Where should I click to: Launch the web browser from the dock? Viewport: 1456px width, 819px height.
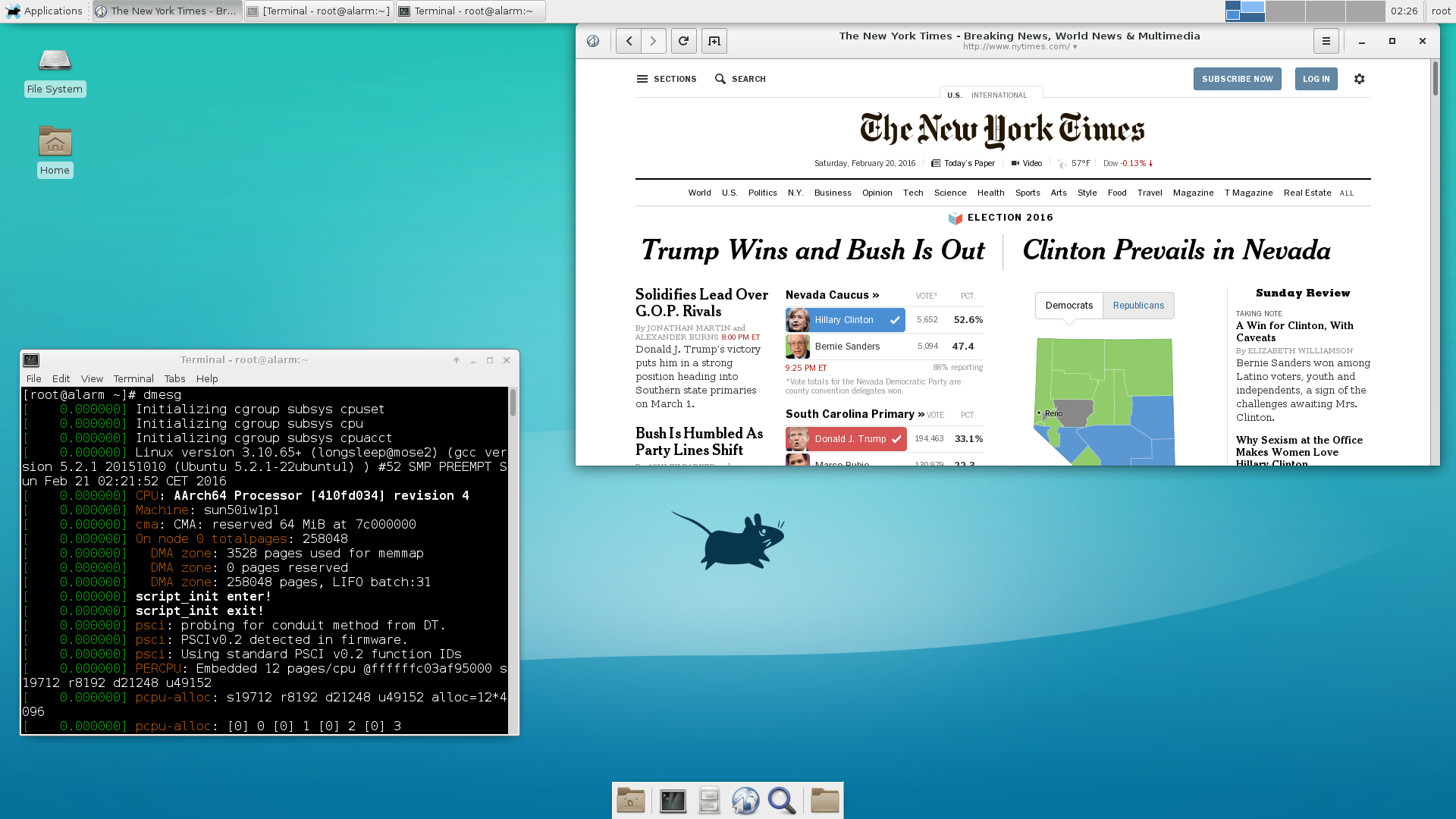[x=745, y=801]
